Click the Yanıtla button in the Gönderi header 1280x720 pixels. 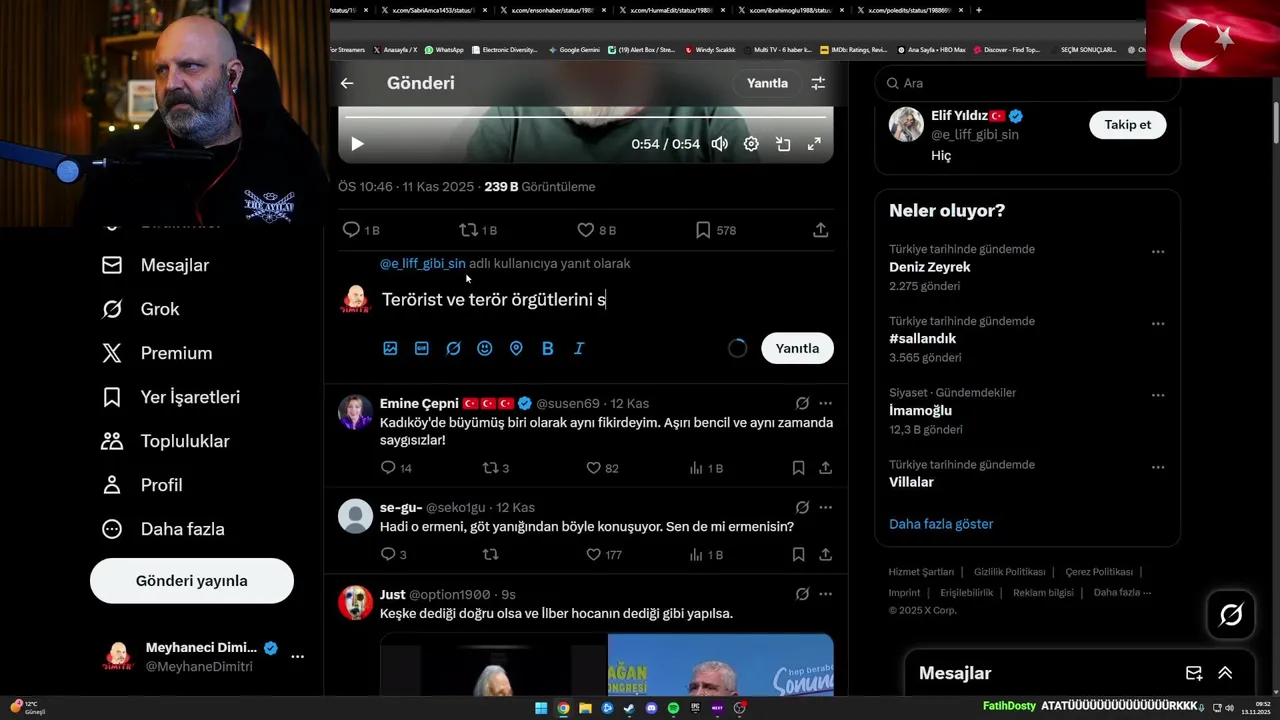(x=767, y=84)
